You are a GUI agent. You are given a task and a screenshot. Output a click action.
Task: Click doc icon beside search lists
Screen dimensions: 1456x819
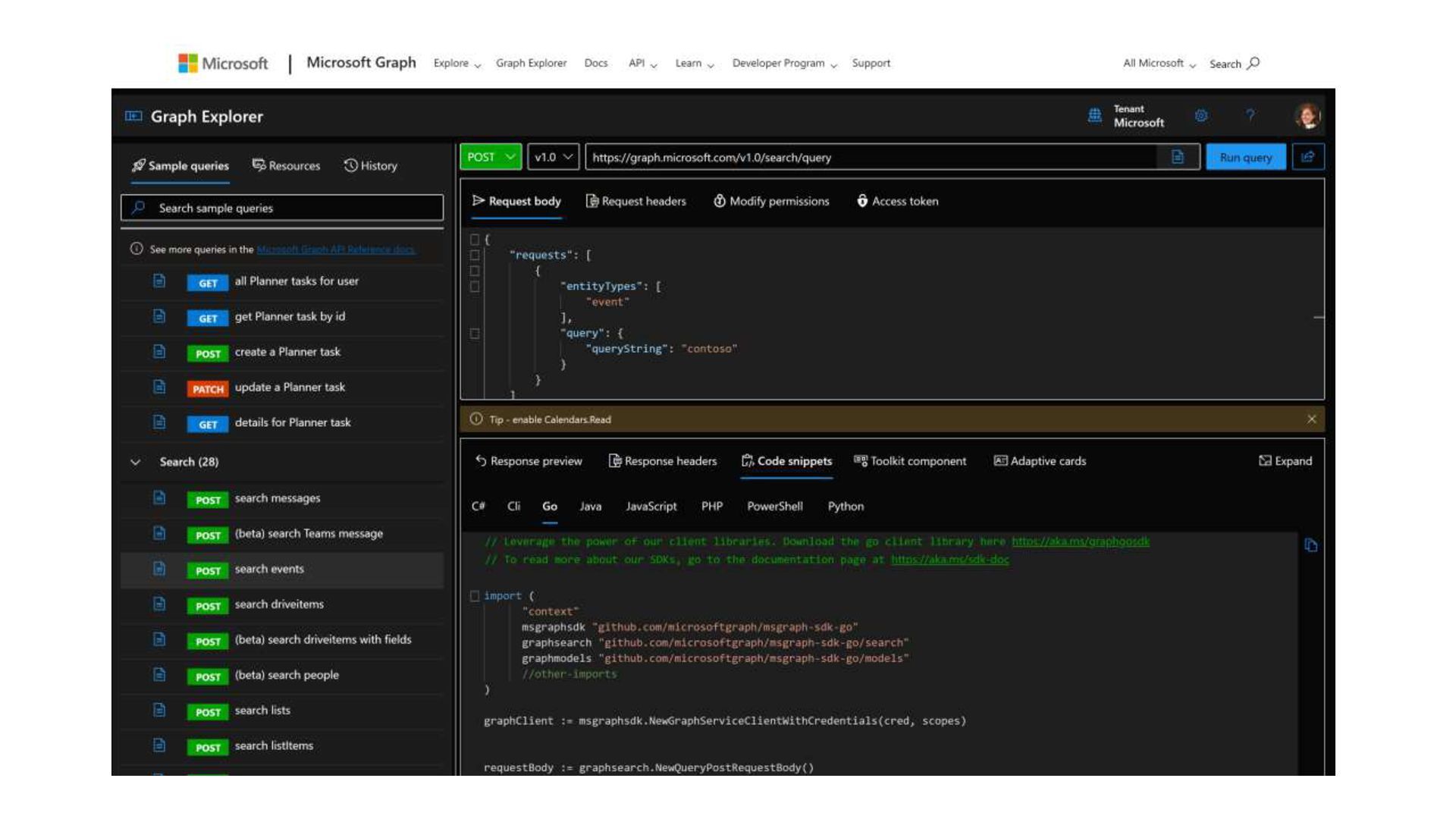(x=159, y=711)
